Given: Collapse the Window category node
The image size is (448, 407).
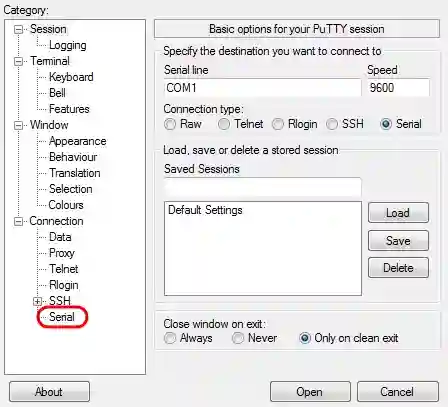Looking at the screenshot, I should pyautogui.click(x=18, y=126).
